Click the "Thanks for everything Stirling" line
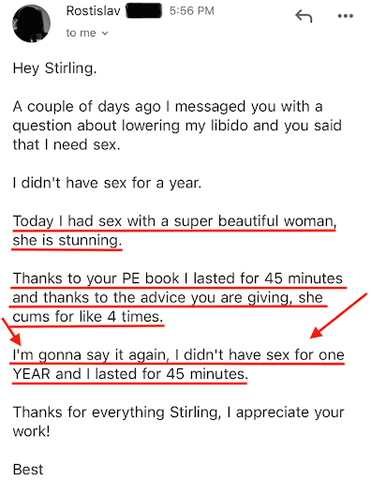The width and height of the screenshot is (371, 480). tap(178, 412)
